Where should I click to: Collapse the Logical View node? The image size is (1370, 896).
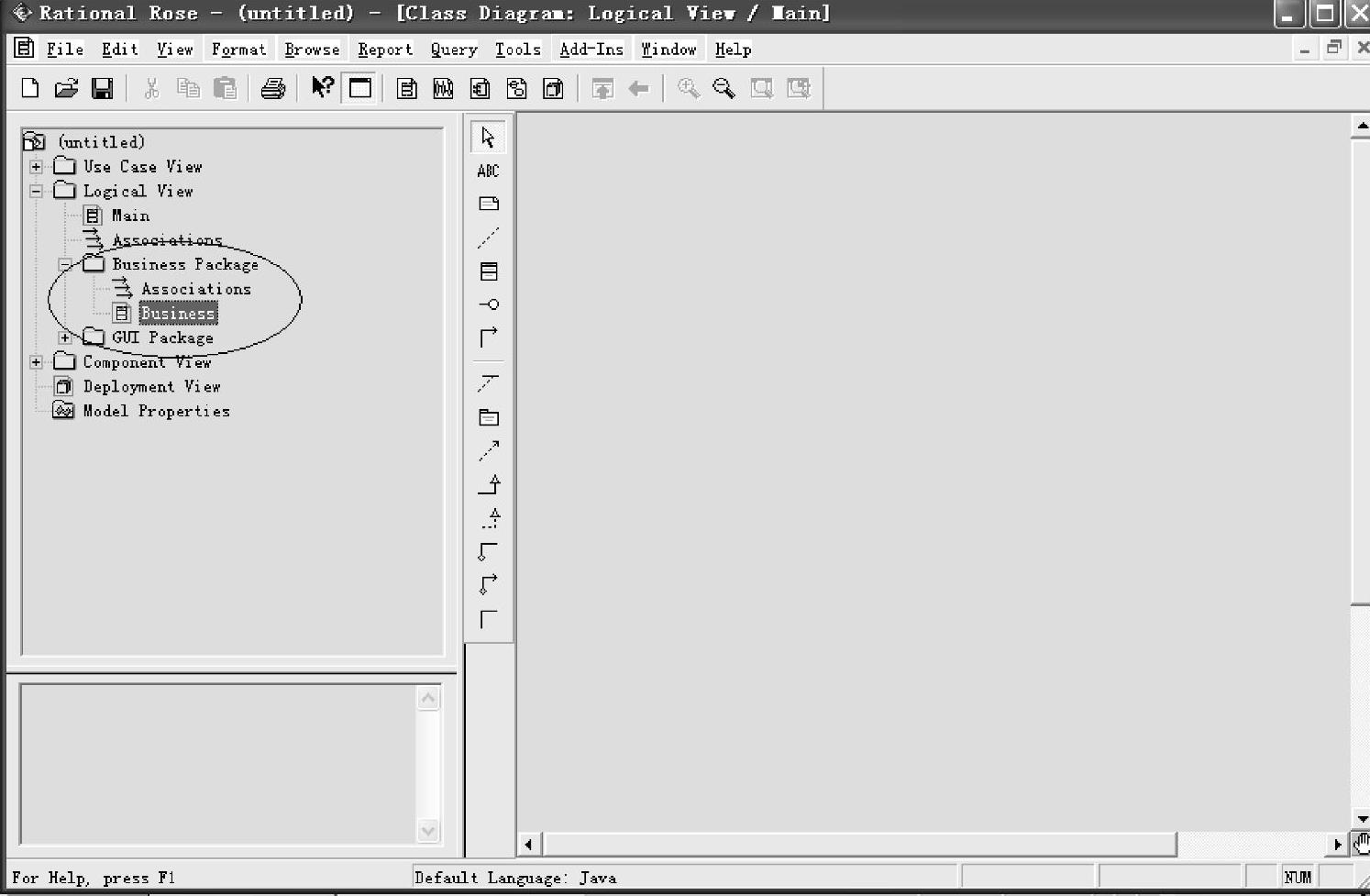[36, 191]
